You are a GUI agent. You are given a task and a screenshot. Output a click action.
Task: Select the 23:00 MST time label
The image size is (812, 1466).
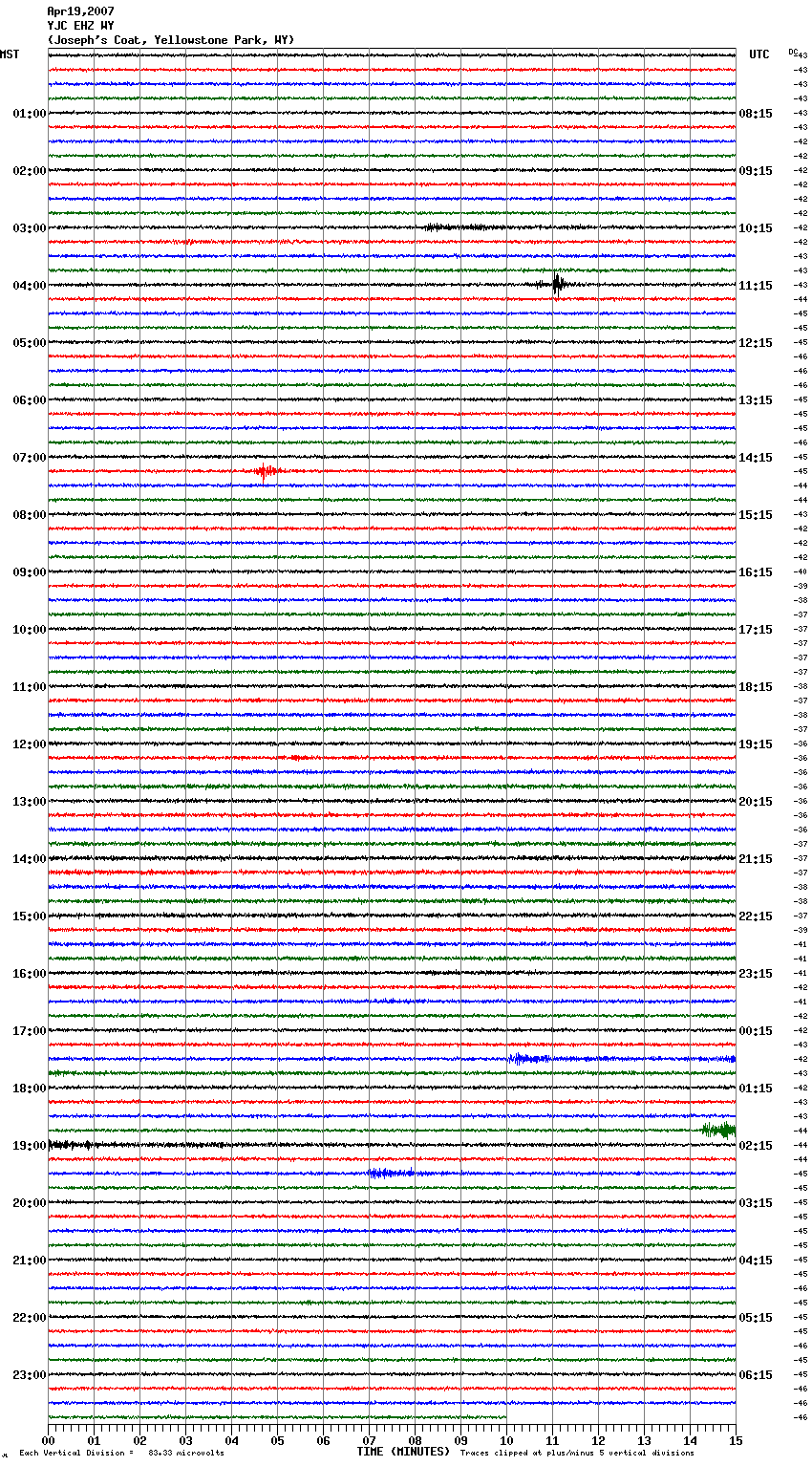[30, 1375]
